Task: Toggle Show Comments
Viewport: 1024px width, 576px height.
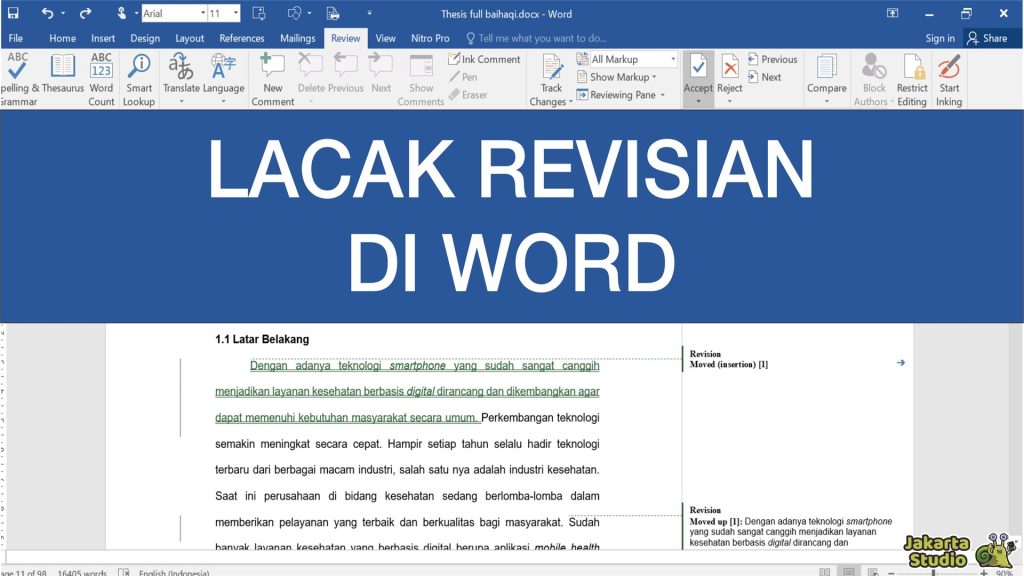Action: [x=421, y=79]
